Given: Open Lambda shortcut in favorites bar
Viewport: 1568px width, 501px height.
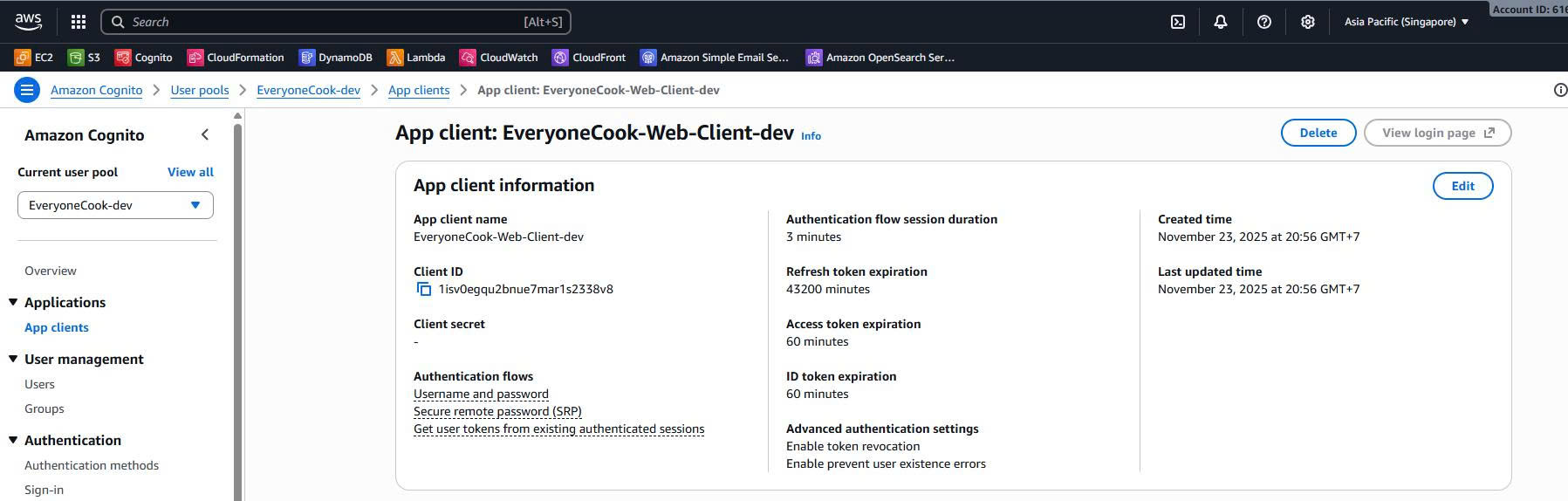Looking at the screenshot, I should click(416, 58).
